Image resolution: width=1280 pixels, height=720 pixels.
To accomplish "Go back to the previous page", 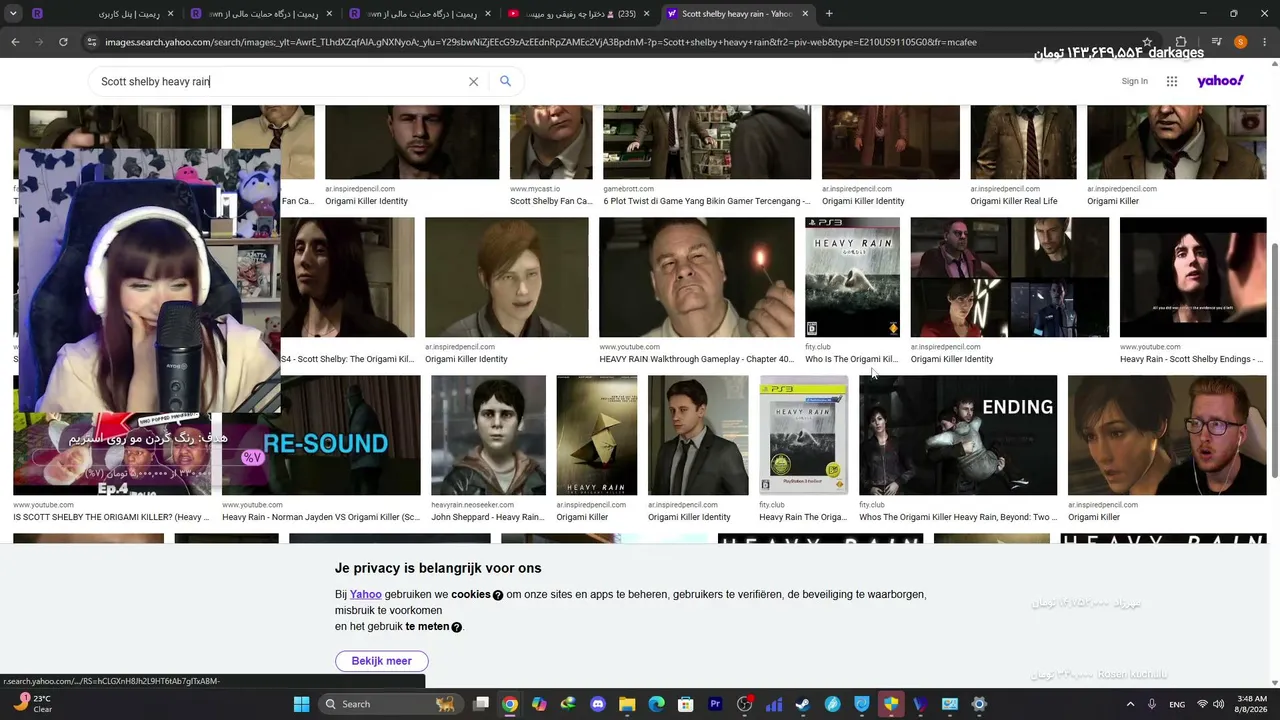I will click(x=15, y=42).
